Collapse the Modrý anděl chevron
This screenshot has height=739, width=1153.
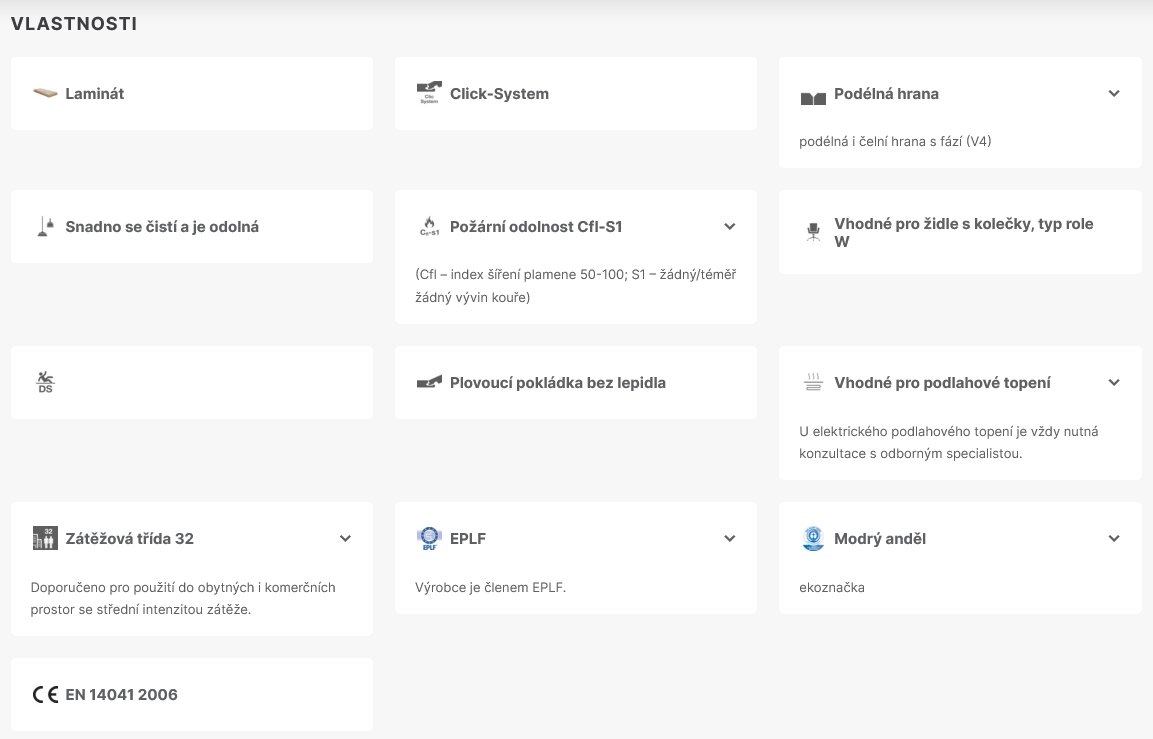click(1114, 538)
